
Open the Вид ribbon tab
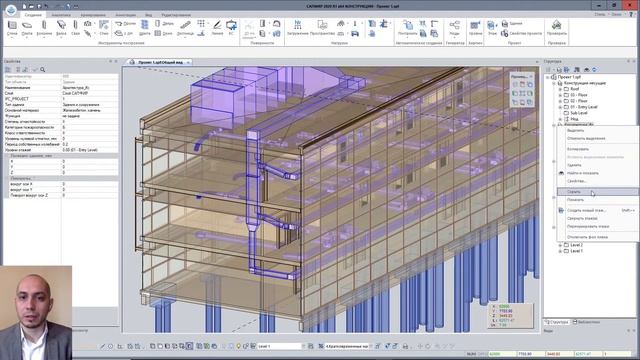[149, 15]
